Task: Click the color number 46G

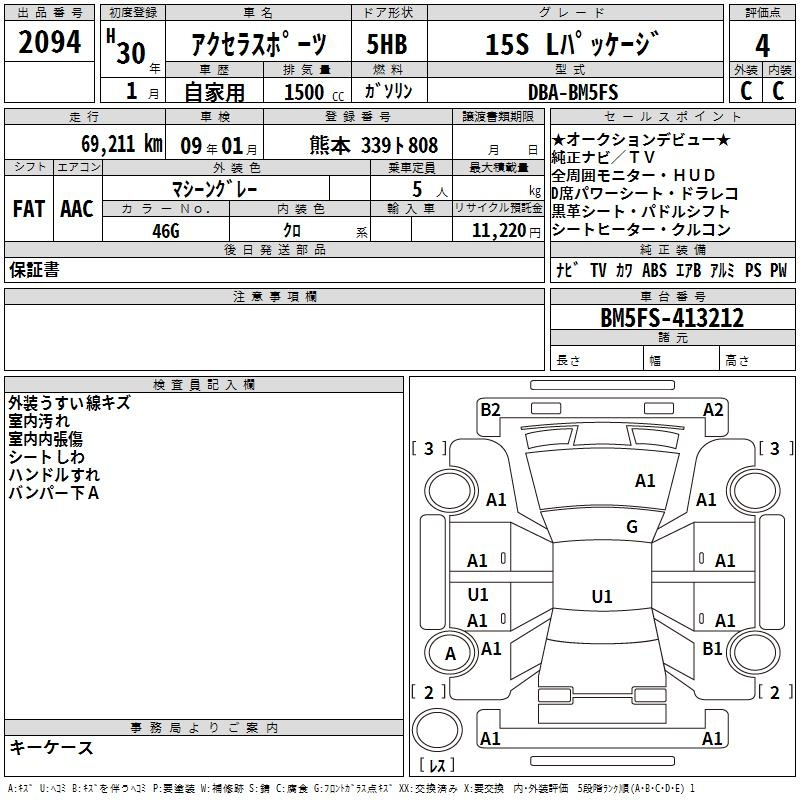Action: 165,231
